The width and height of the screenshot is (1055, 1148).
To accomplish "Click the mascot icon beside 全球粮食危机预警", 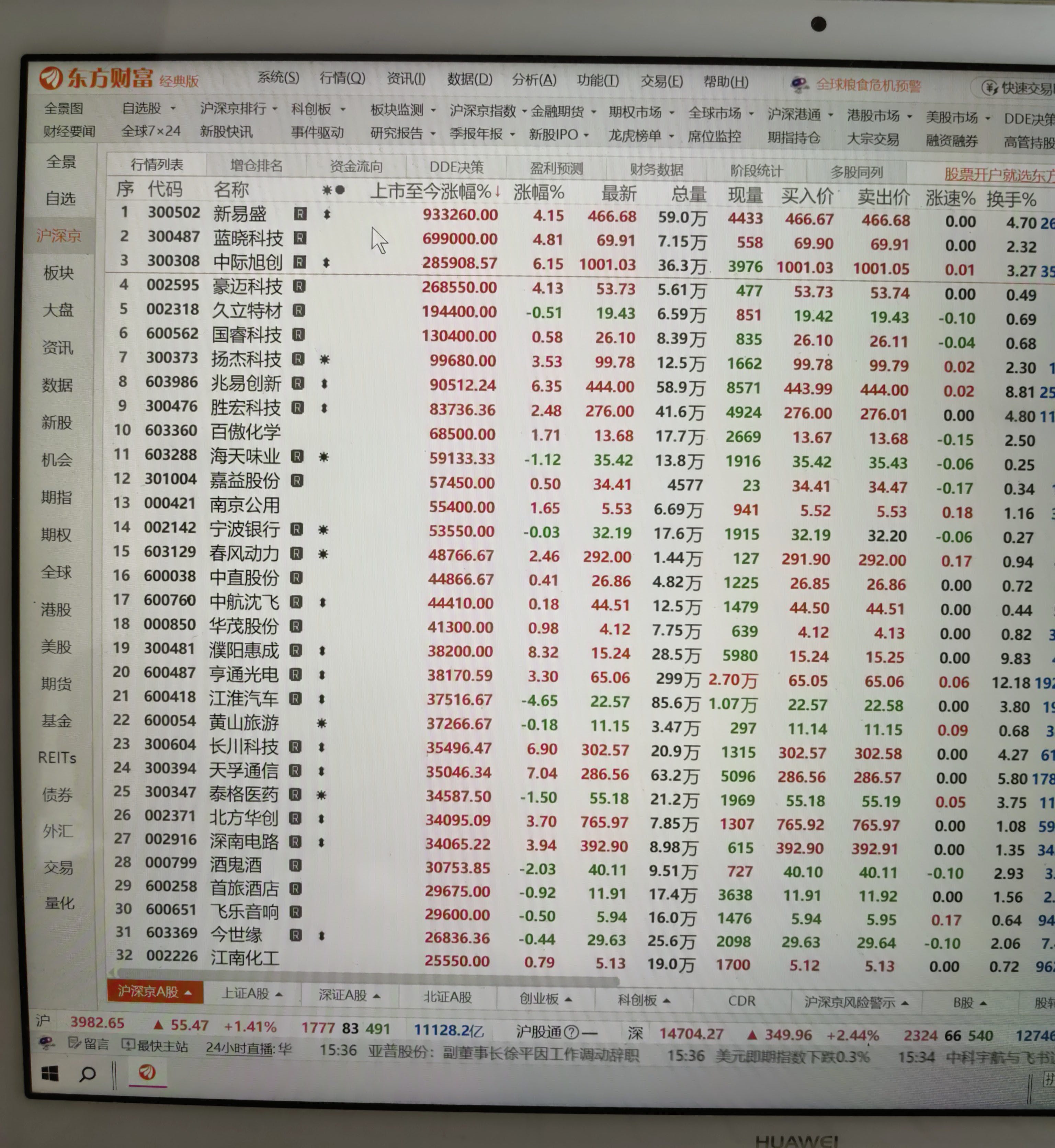I will coord(799,85).
